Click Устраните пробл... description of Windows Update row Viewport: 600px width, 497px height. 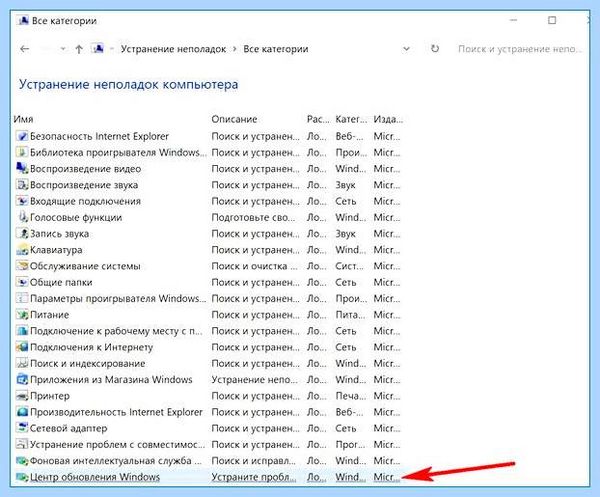click(x=254, y=477)
